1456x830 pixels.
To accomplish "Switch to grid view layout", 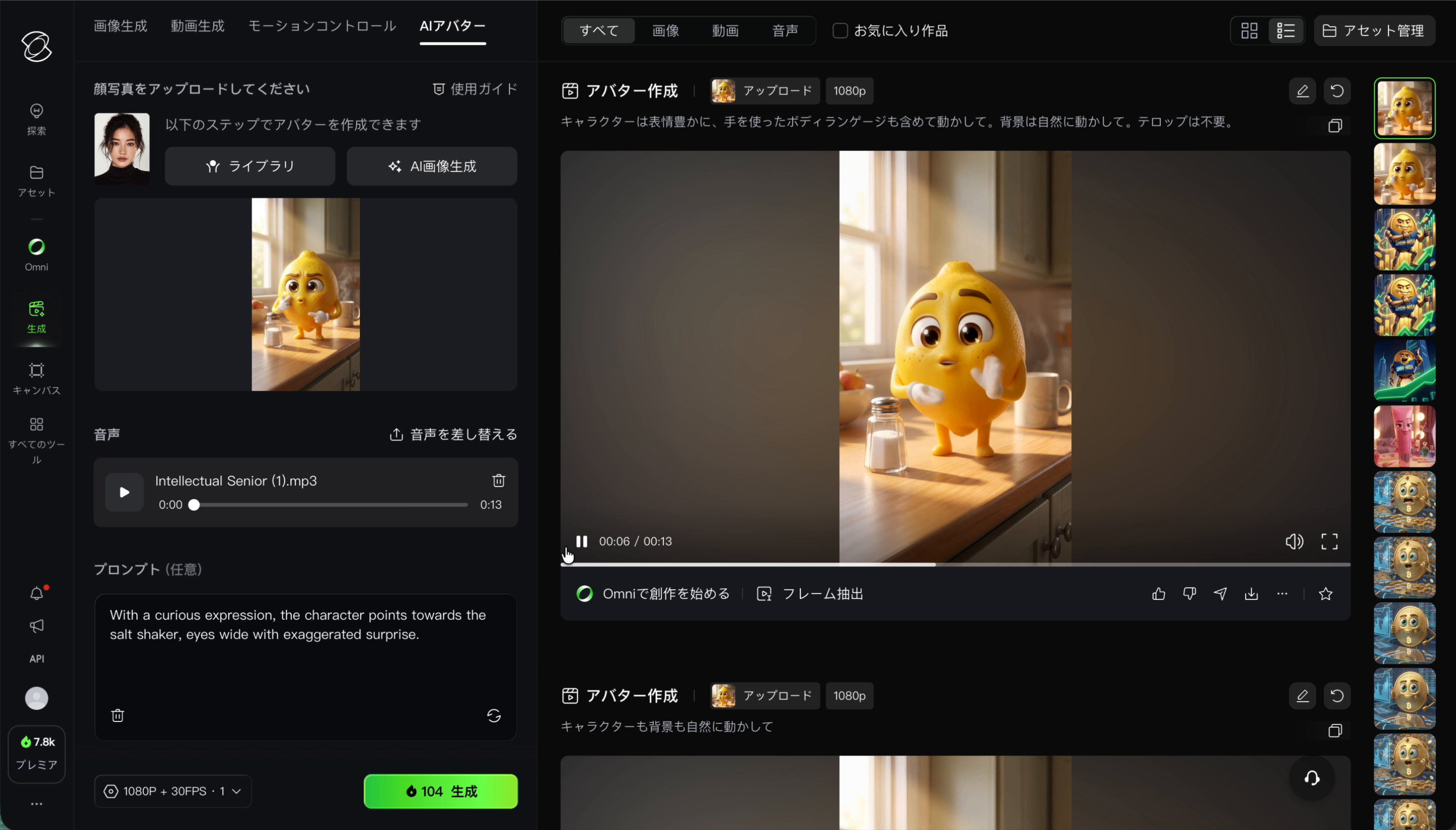I will pos(1249,30).
